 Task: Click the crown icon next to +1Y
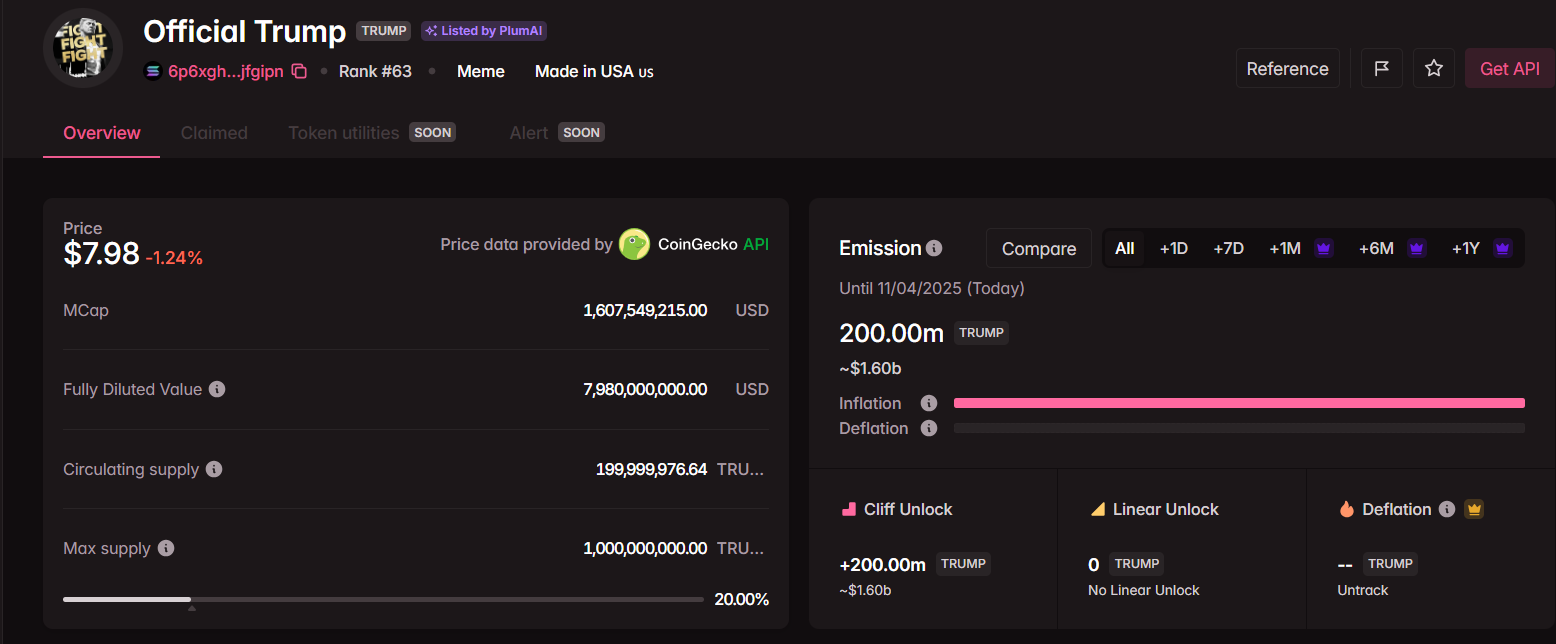1502,248
